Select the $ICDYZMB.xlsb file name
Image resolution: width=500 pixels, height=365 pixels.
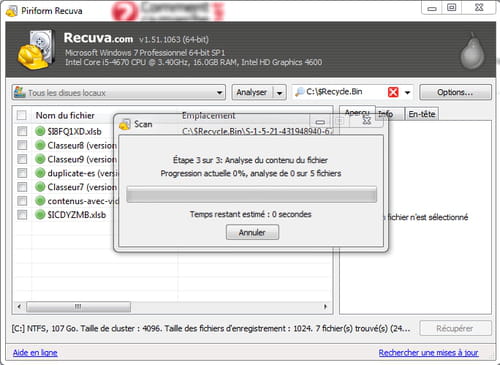point(77,215)
